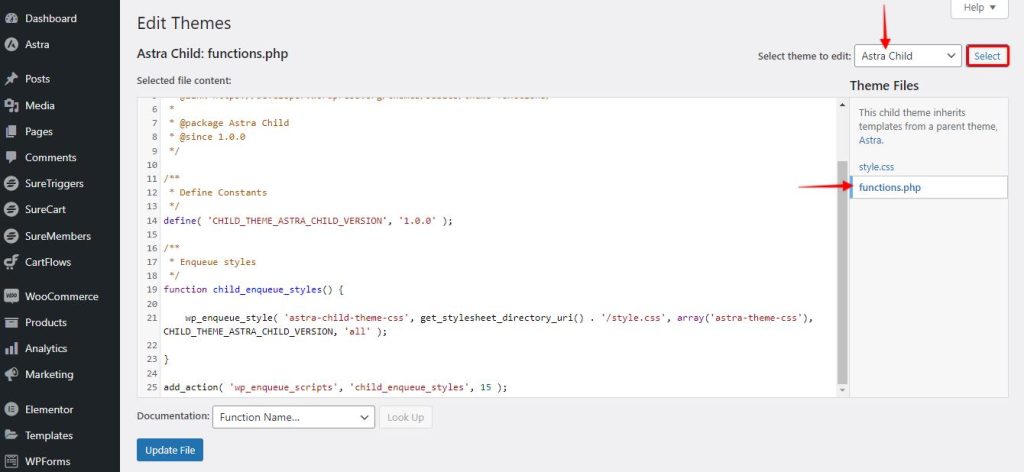Click the SureTriggers icon
Screen dimensions: 1024x472
(11, 183)
